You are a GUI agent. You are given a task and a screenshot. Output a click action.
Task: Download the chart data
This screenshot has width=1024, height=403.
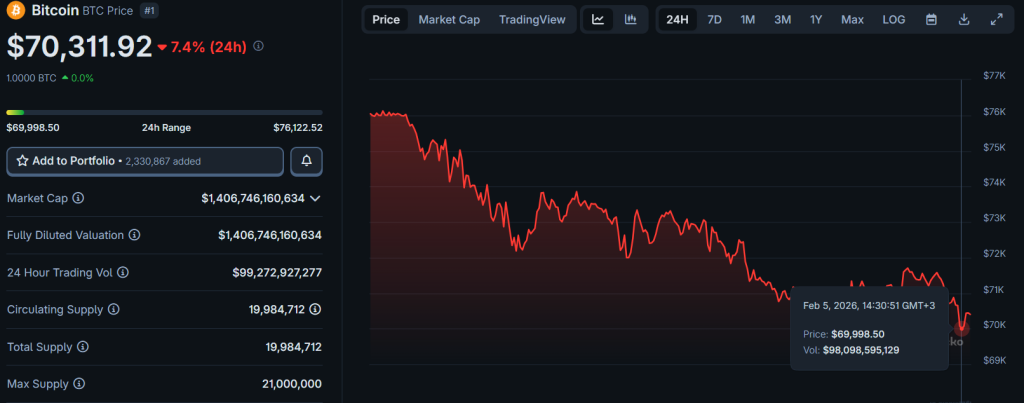[964, 20]
